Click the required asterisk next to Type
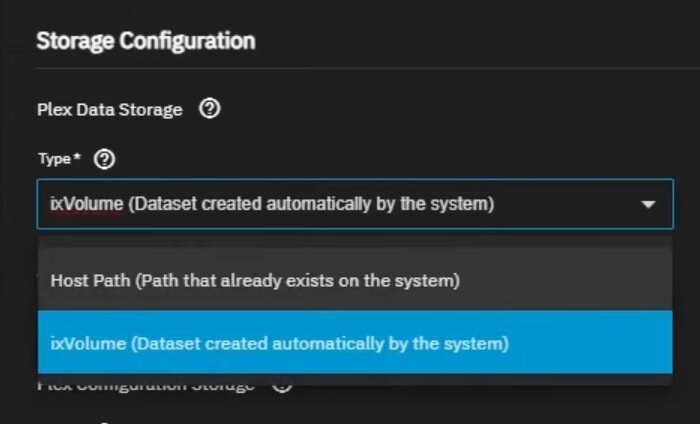 click(x=78, y=158)
